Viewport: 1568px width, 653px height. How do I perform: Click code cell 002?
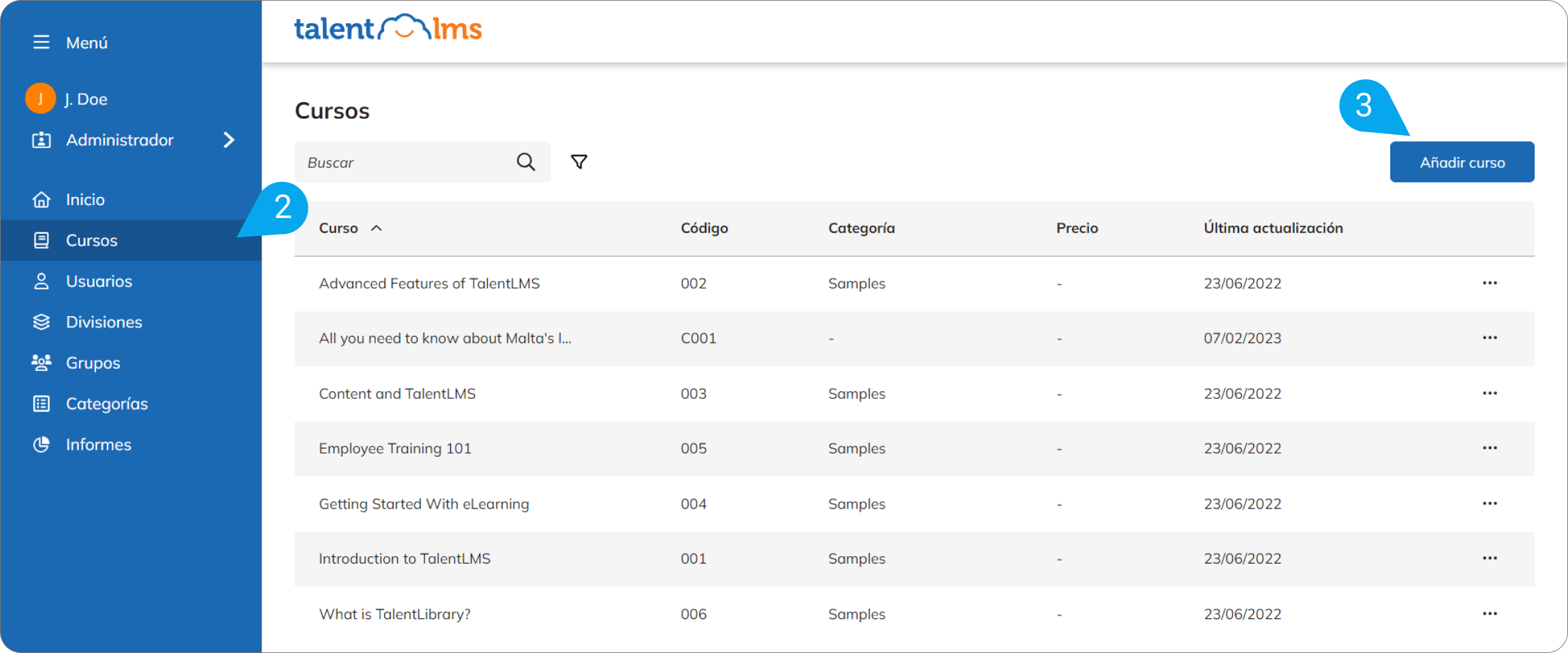[x=693, y=284]
